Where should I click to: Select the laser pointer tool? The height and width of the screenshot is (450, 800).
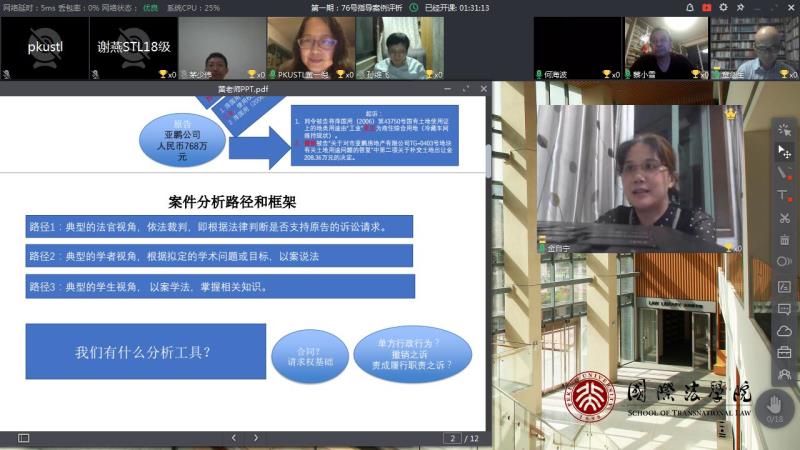(784, 130)
